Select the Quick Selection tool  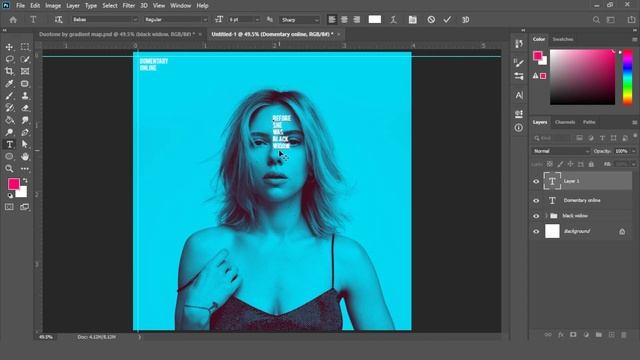[25, 59]
